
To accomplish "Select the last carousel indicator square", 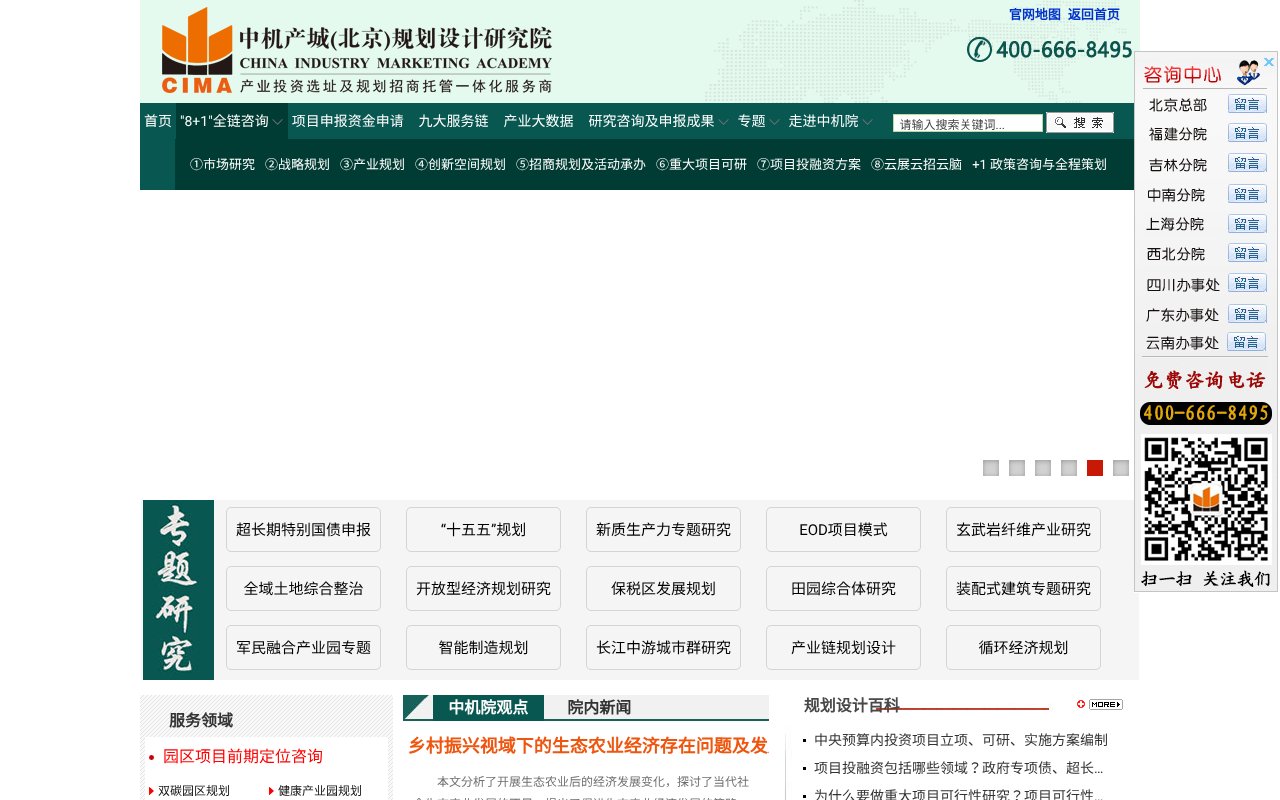I will [x=1121, y=467].
